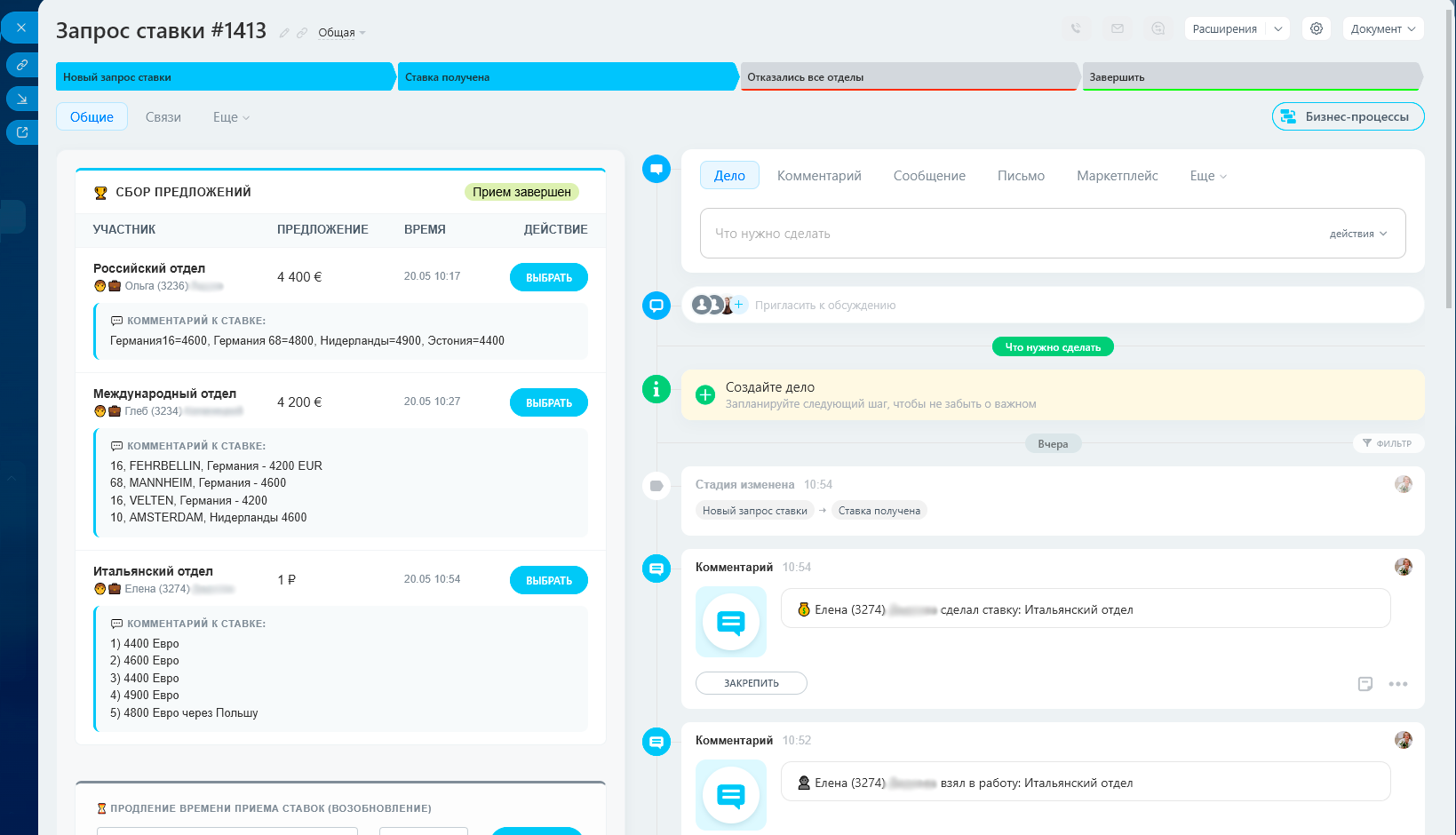Screen dimensions: 1456x835
Task: Click the envelope email icon
Action: click(1118, 28)
